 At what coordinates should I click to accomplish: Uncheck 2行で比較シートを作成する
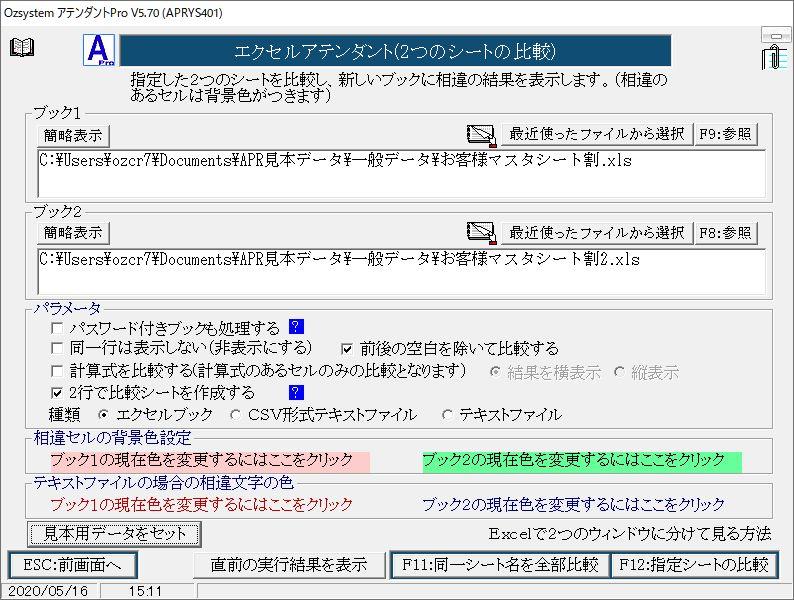coord(57,392)
